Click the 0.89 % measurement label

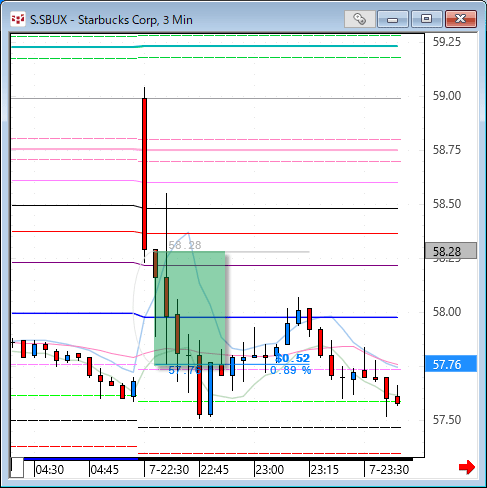[291, 370]
